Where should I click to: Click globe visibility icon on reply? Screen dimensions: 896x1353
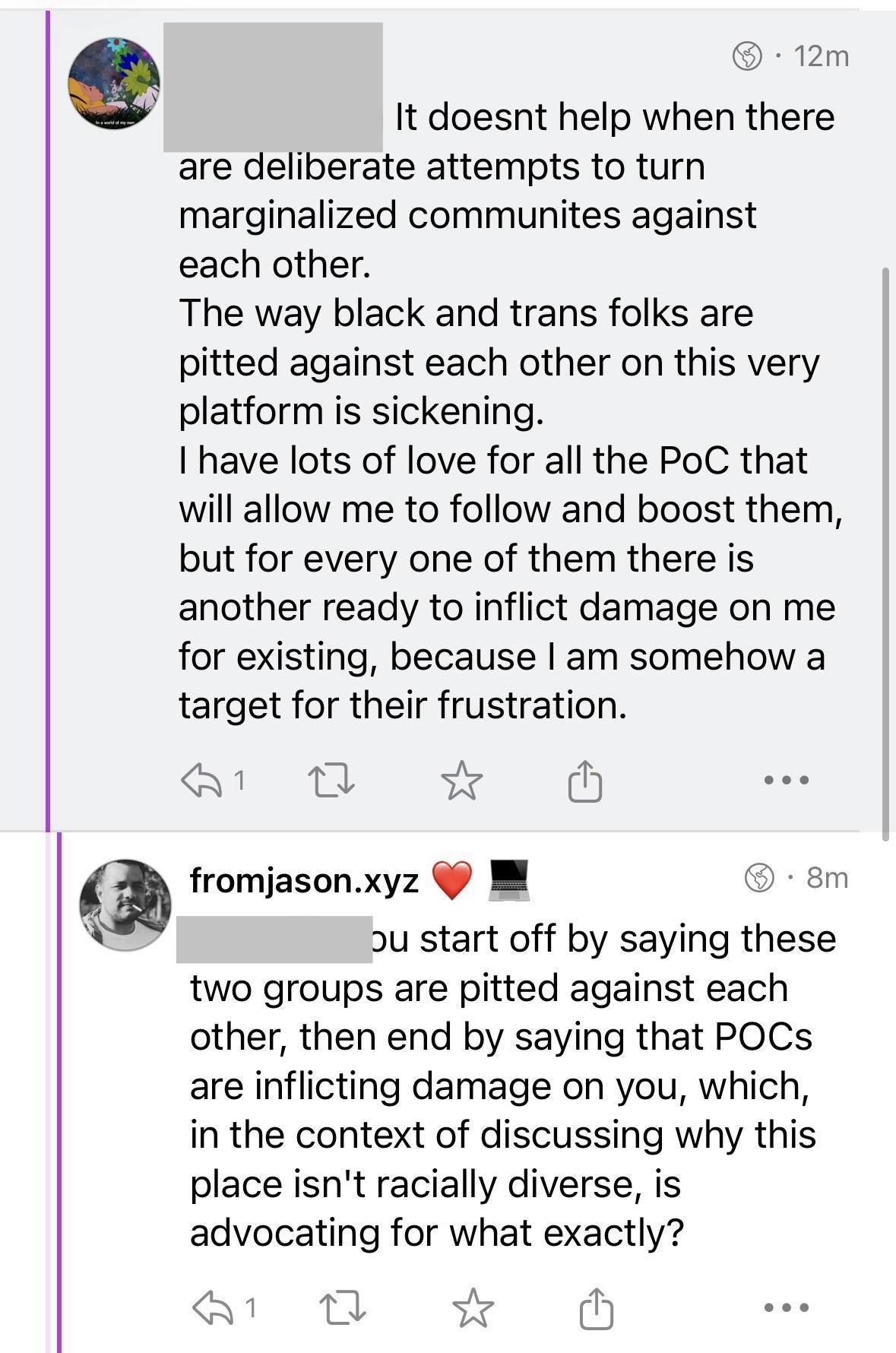(758, 878)
